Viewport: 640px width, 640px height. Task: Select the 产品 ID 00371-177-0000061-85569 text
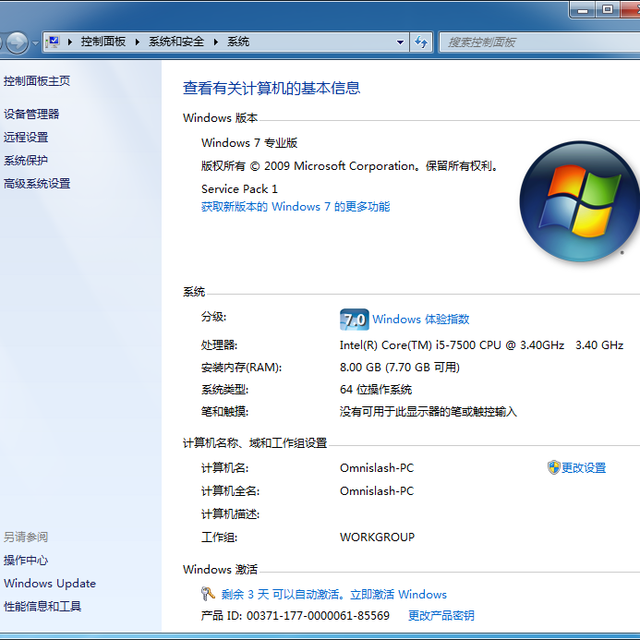coord(296,616)
